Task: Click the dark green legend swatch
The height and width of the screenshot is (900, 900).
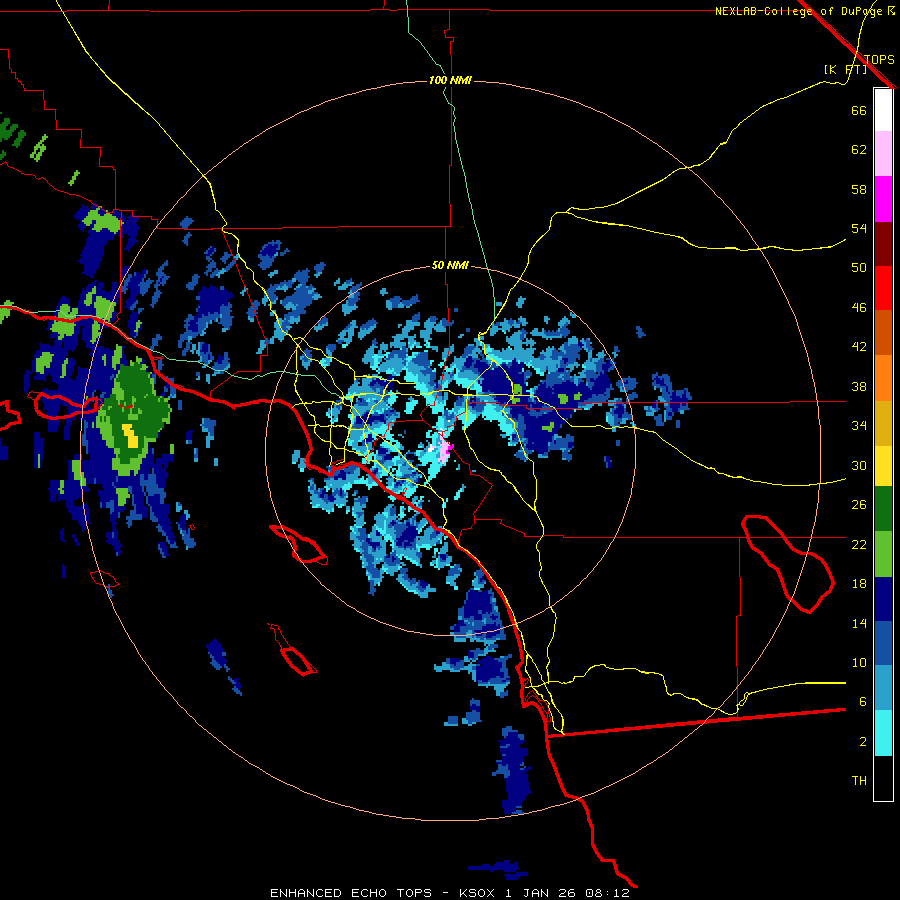Action: coord(883,509)
